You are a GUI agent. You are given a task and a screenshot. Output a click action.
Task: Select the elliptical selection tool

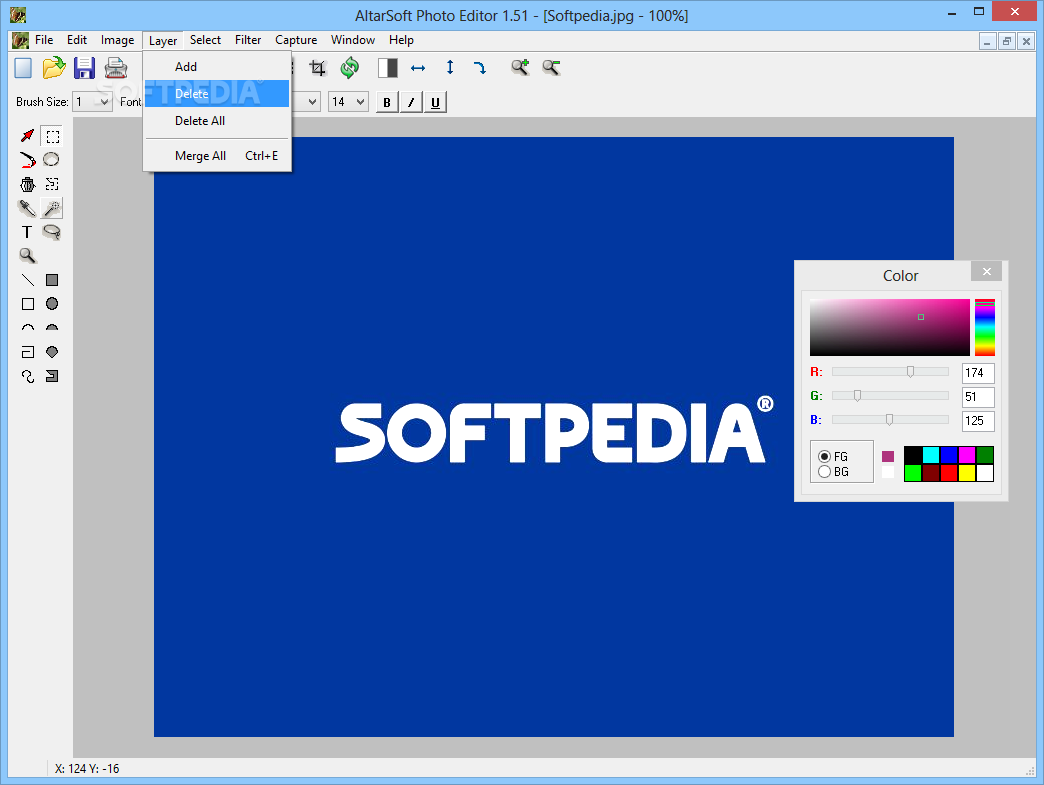pyautogui.click(x=51, y=160)
